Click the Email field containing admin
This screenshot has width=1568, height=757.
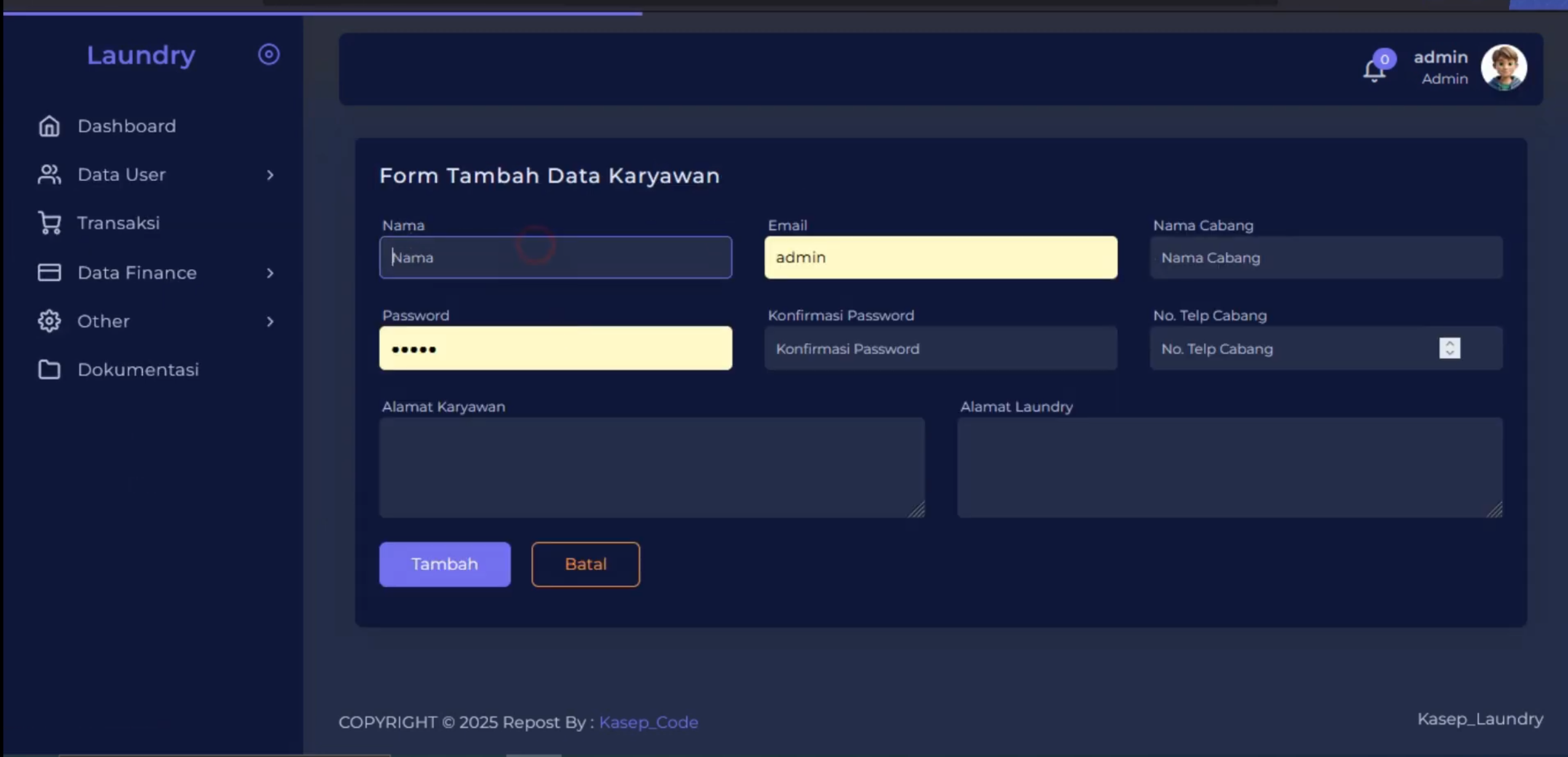click(940, 257)
